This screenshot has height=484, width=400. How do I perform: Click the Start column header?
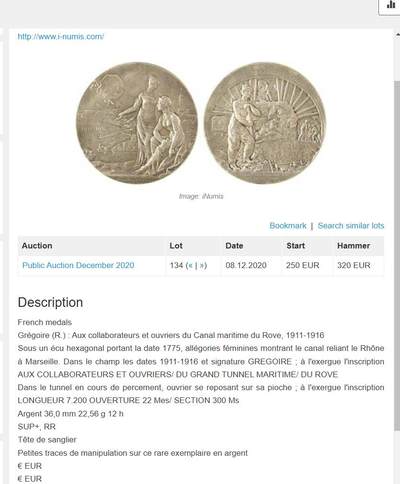point(295,246)
